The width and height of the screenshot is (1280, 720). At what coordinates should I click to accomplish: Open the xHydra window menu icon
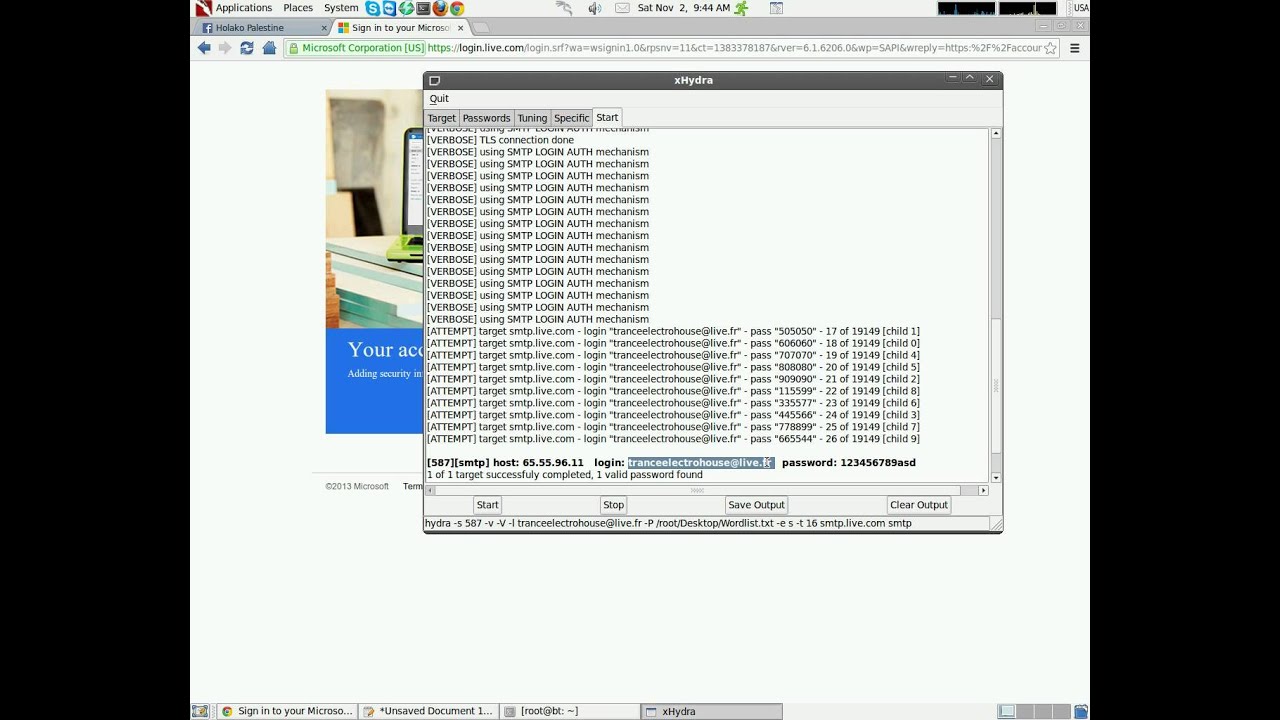click(434, 80)
